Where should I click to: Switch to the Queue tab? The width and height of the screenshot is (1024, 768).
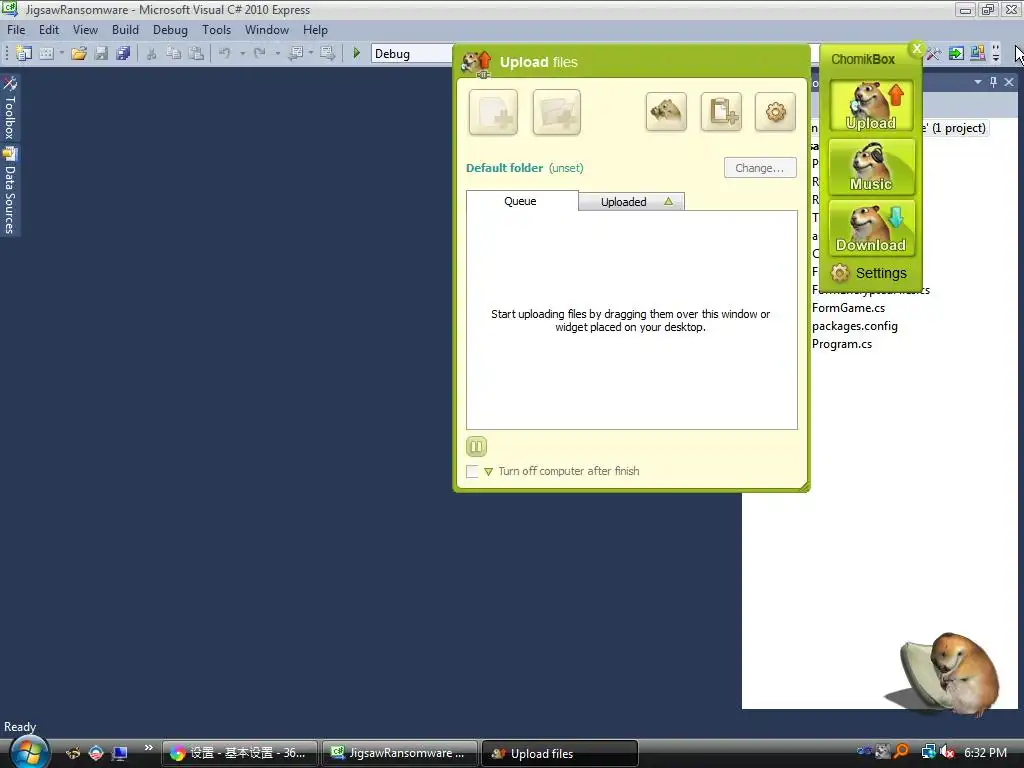click(x=520, y=201)
